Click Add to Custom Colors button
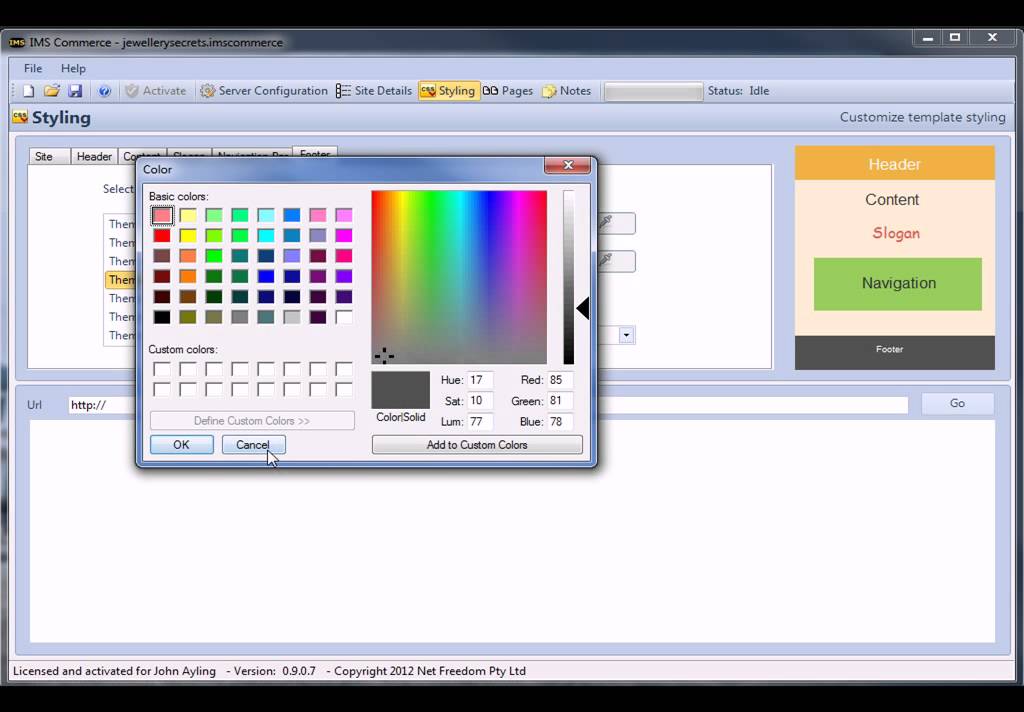 tap(477, 445)
